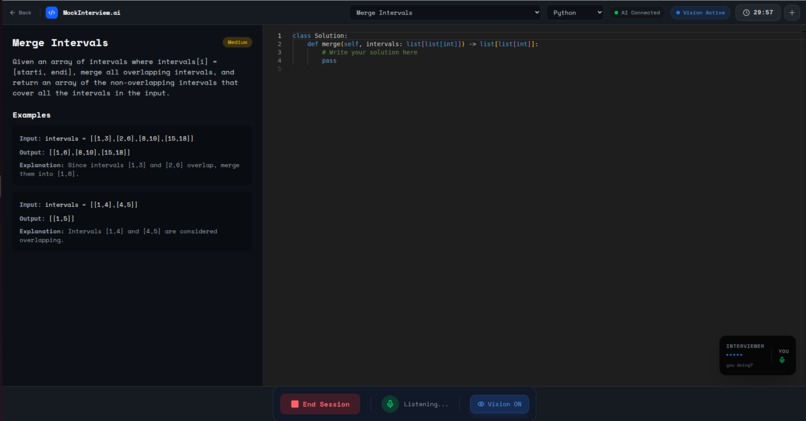This screenshot has width=806, height=421.
Task: Click the green mic icon under YOU
Action: pyautogui.click(x=782, y=360)
